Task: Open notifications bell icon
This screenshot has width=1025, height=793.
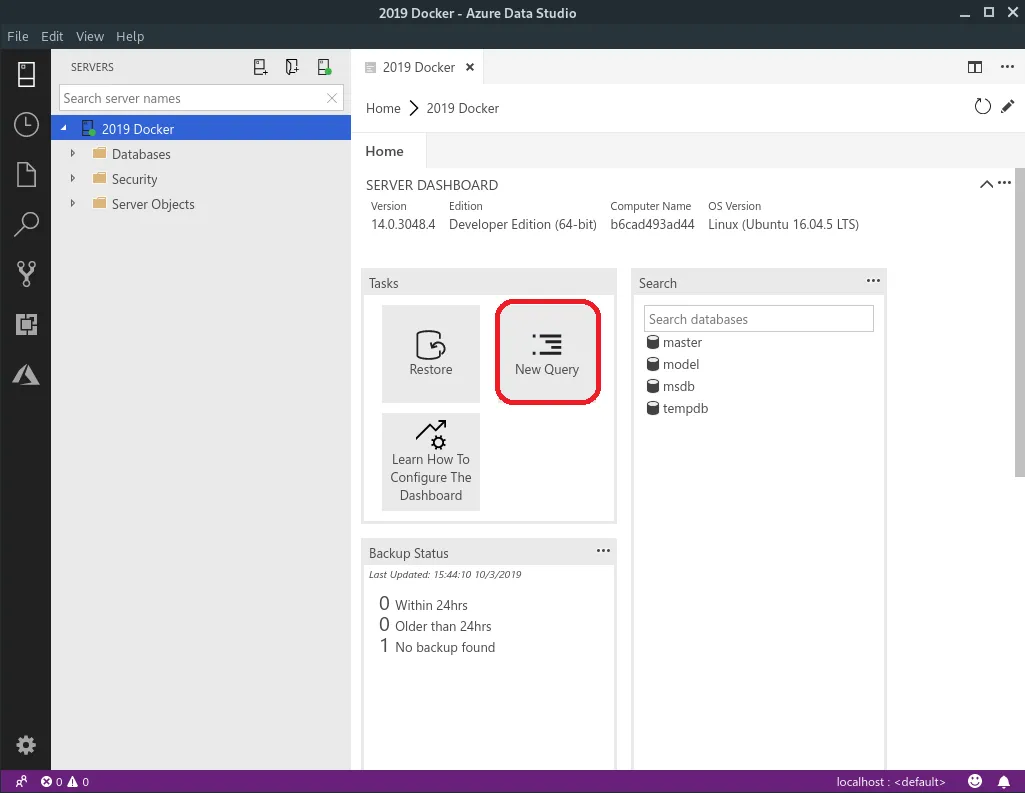Action: point(1003,781)
